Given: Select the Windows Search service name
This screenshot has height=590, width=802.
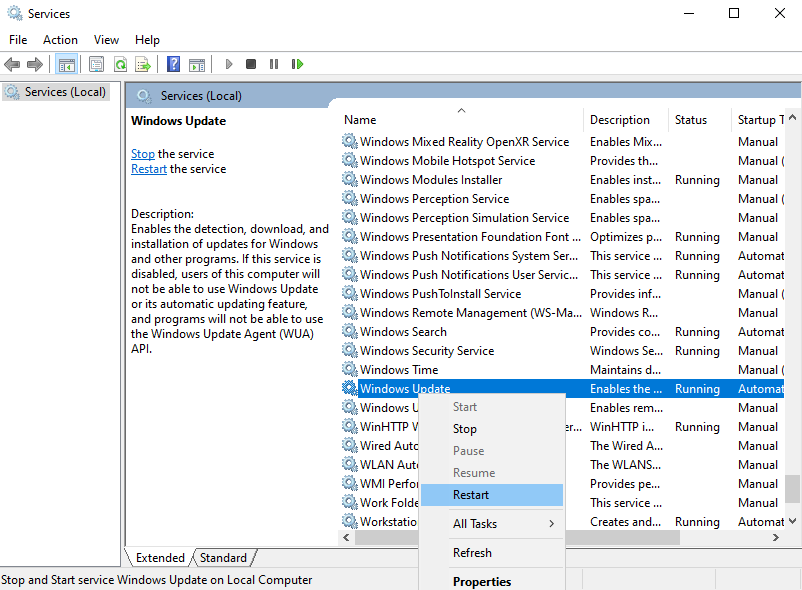Looking at the screenshot, I should (403, 331).
